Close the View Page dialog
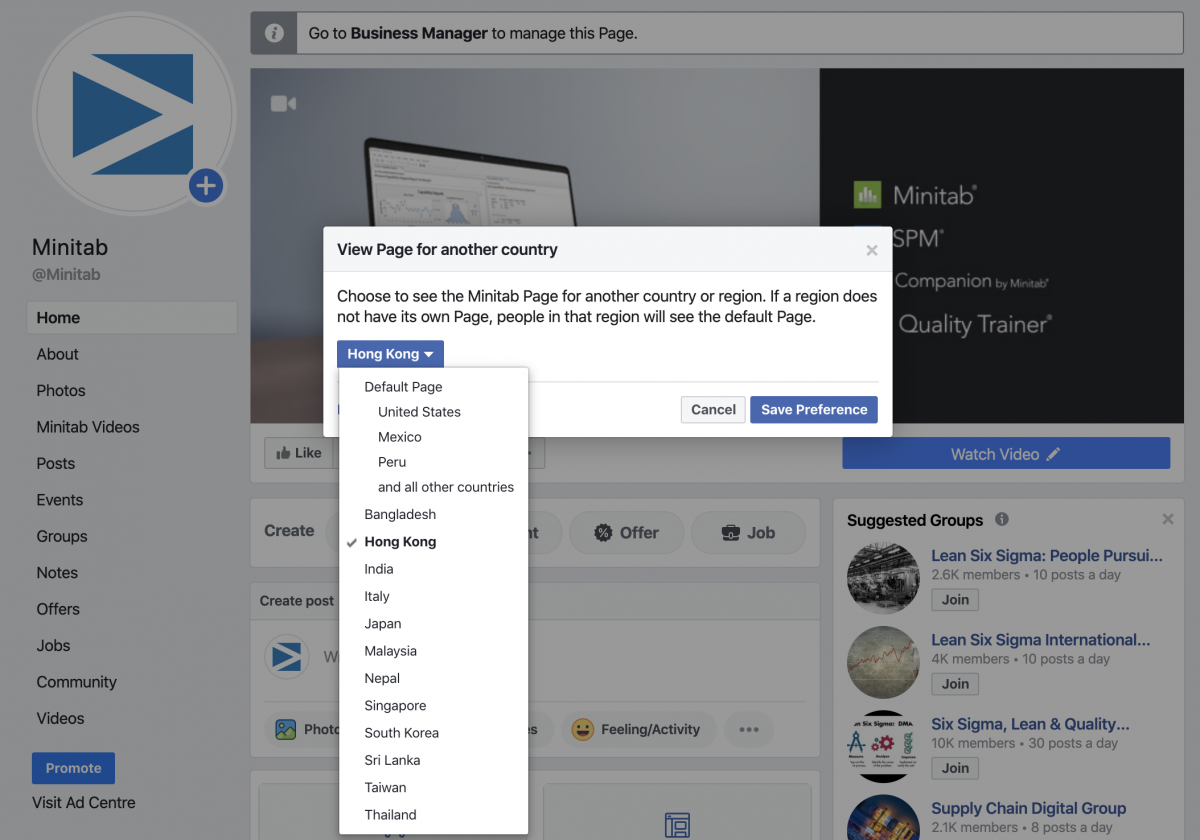 tap(872, 250)
